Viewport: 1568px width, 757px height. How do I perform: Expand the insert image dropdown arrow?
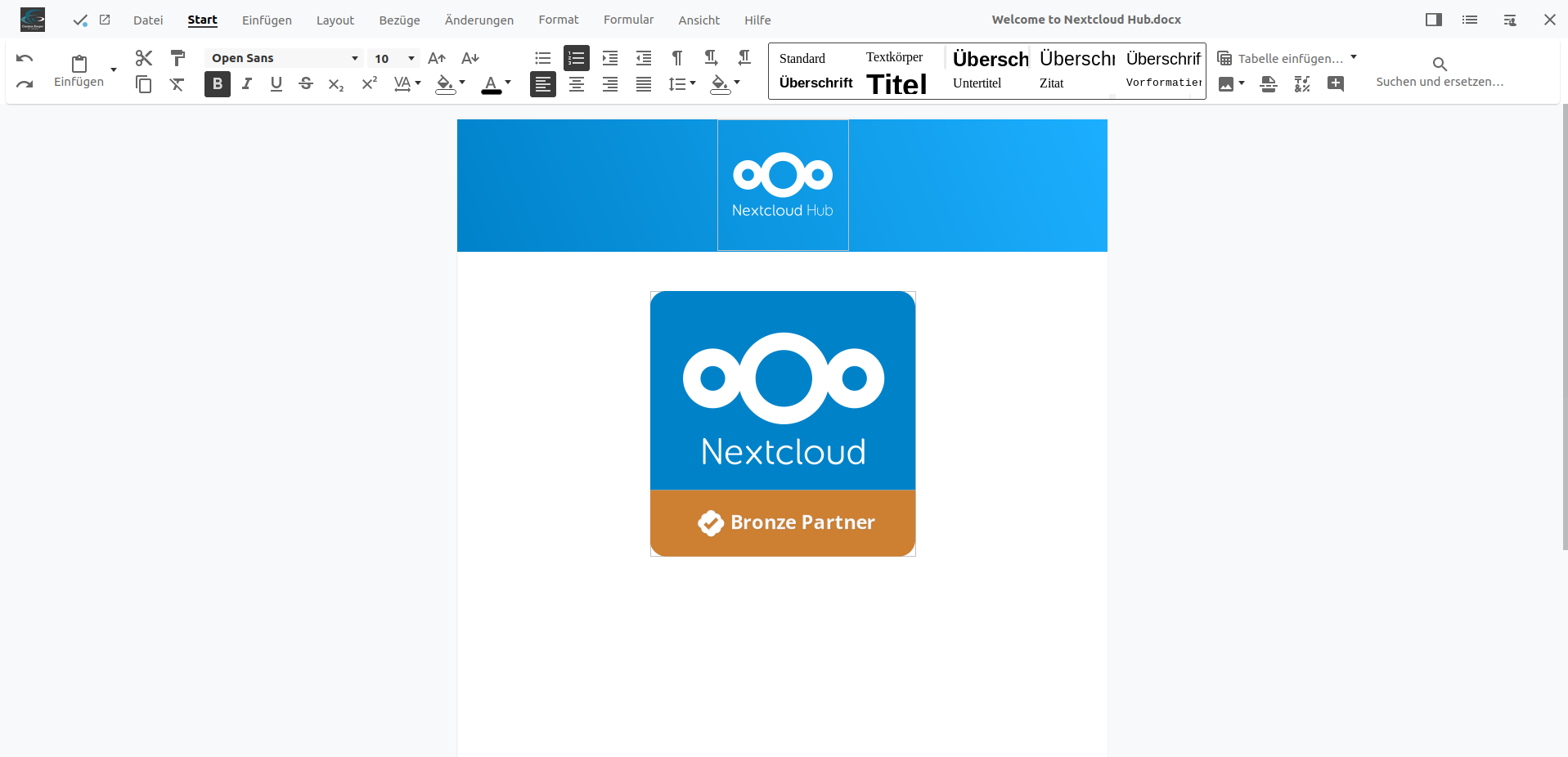tap(1242, 83)
